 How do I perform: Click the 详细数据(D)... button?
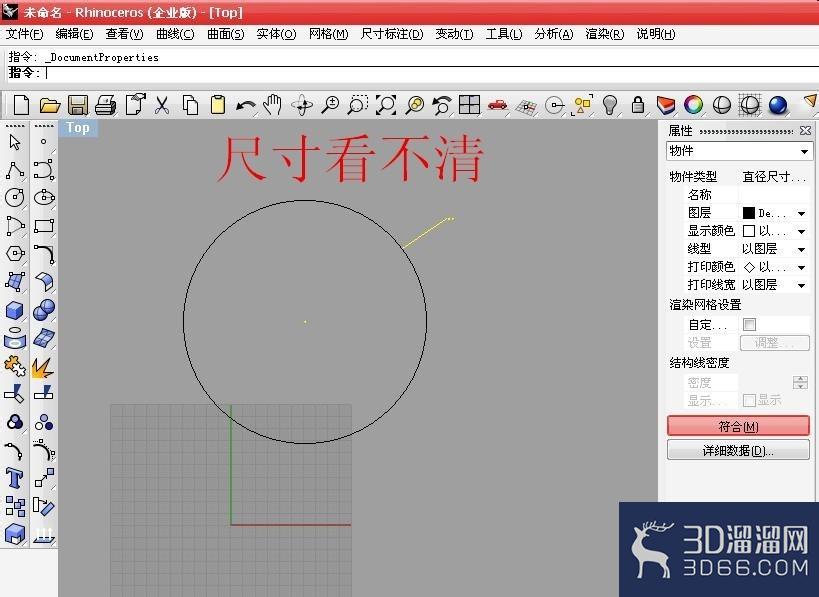point(738,450)
